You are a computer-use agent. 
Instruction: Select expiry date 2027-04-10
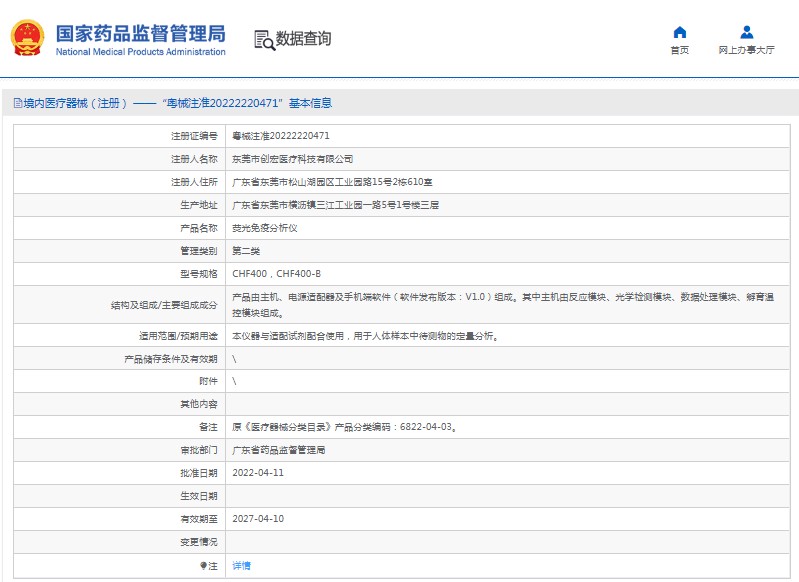click(258, 519)
